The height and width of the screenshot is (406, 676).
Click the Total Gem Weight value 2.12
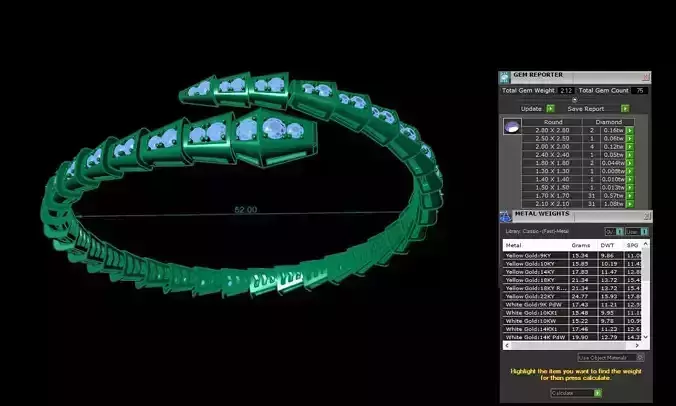pos(566,91)
